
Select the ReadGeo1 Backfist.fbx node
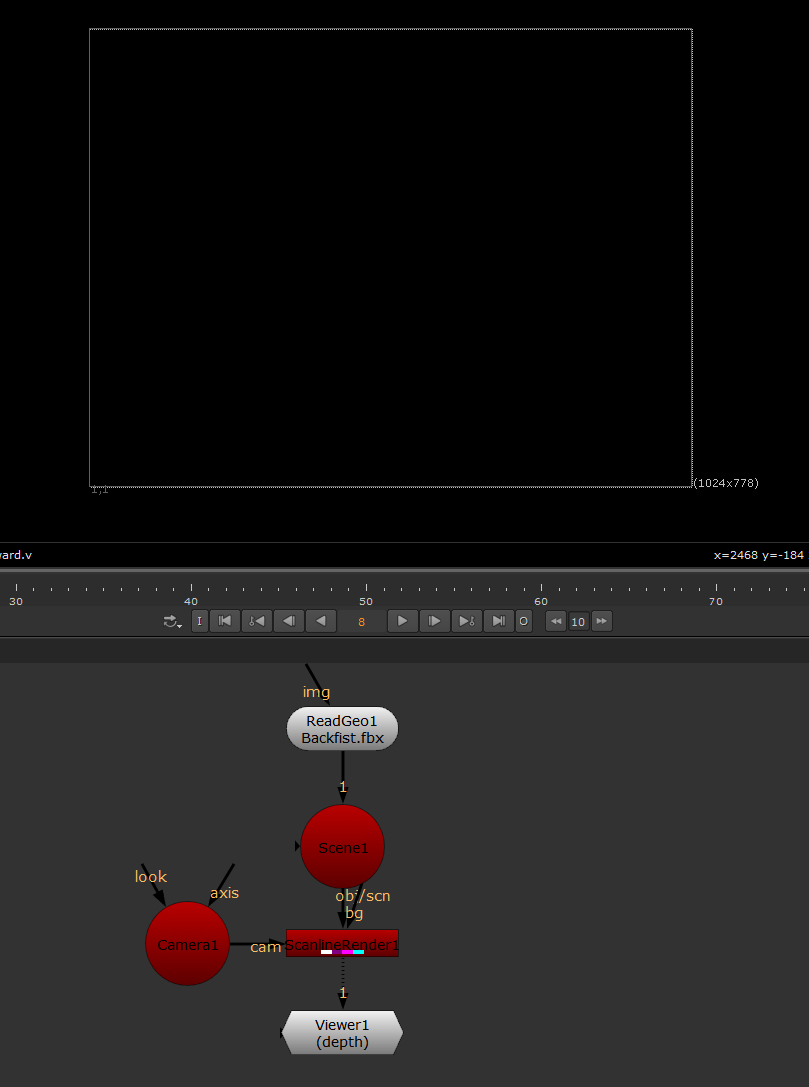[342, 729]
